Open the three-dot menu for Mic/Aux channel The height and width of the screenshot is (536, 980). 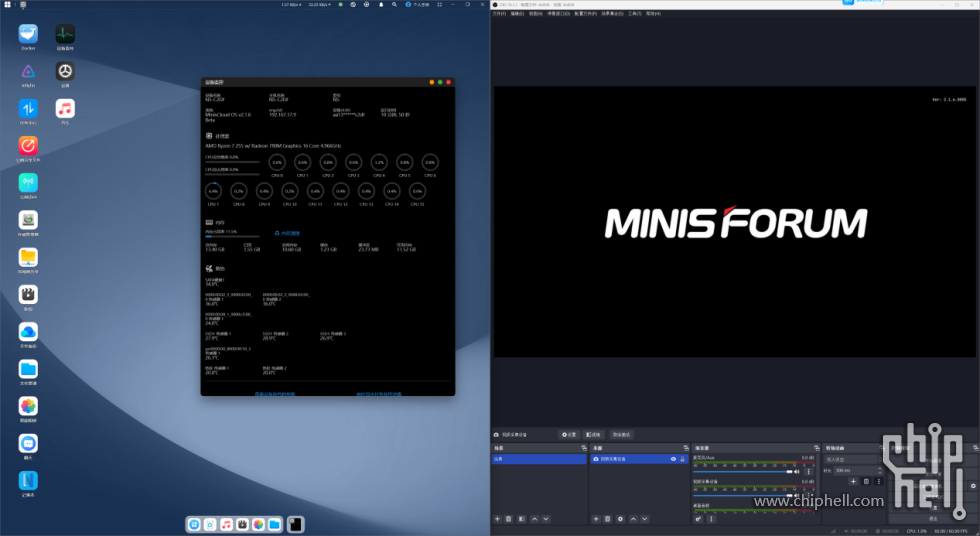coord(808,470)
